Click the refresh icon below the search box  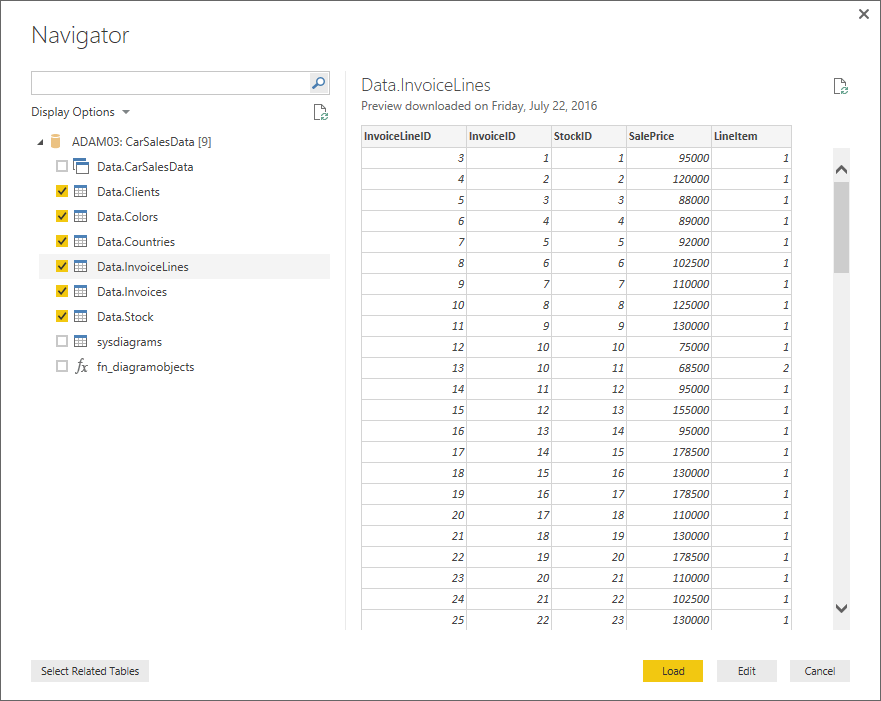click(x=320, y=112)
